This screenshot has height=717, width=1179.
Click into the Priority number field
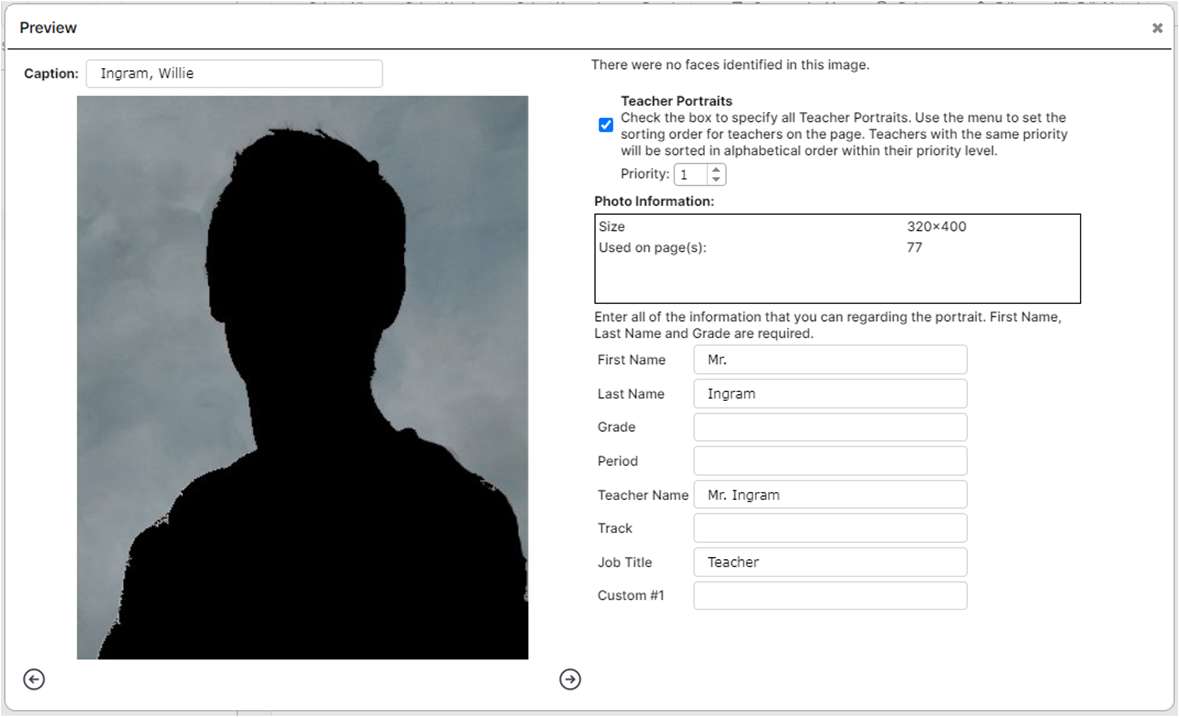691,174
